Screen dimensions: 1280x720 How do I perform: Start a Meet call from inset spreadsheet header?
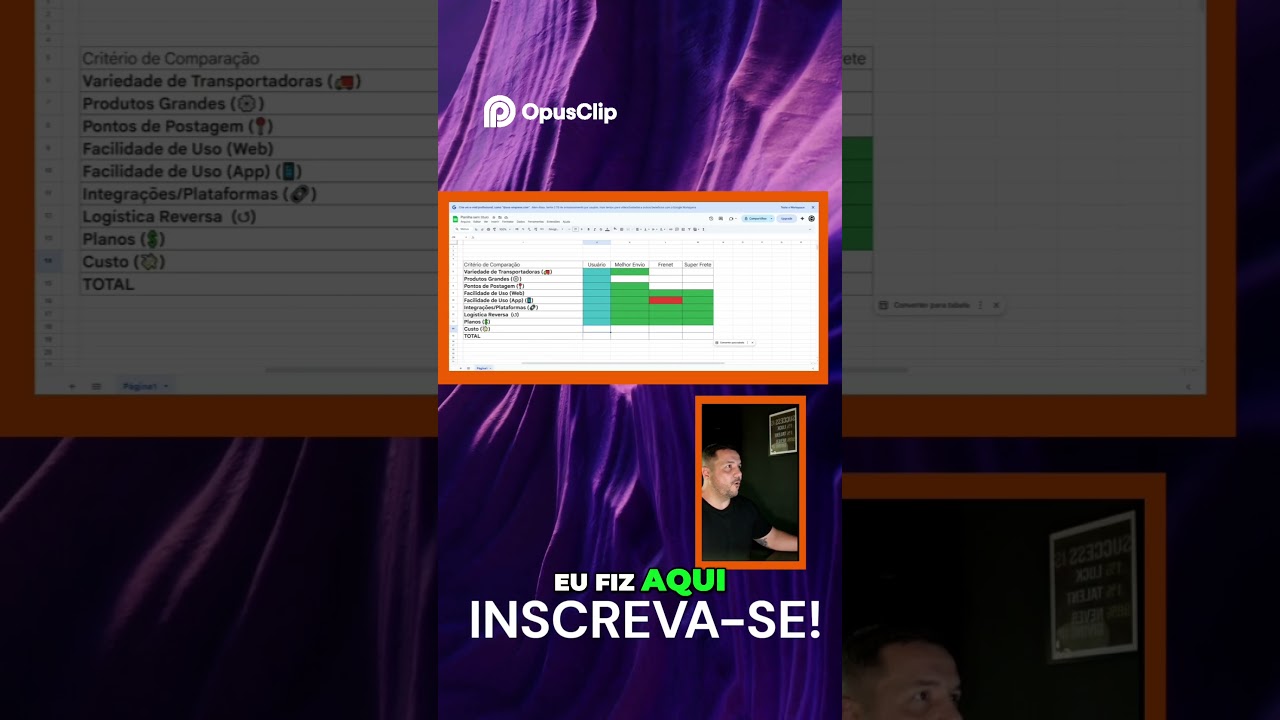point(731,218)
